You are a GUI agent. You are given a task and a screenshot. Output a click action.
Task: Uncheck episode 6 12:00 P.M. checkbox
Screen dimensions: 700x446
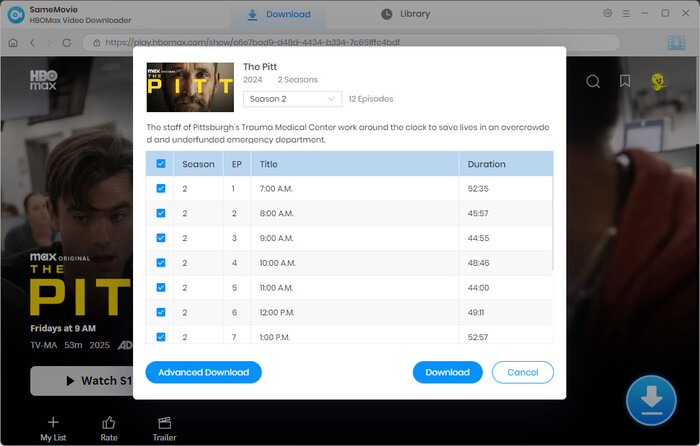point(161,312)
